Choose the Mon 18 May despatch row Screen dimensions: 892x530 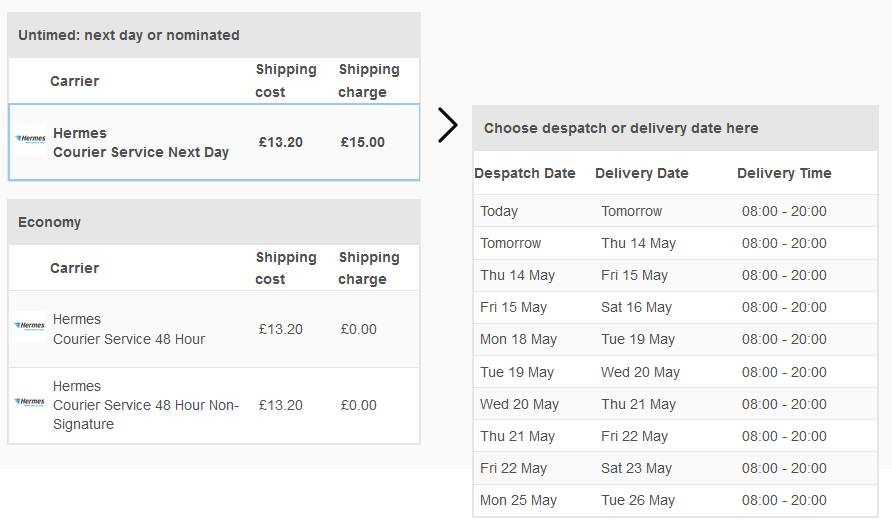(675, 339)
